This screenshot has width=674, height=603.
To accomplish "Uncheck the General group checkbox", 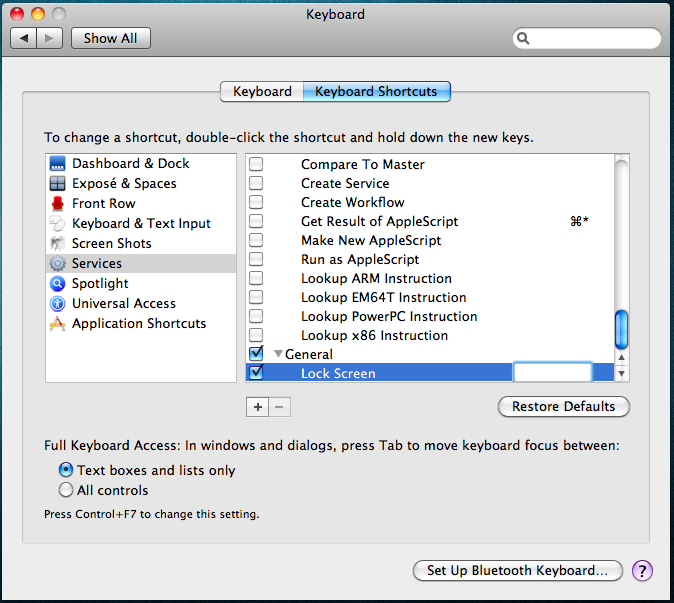I will [256, 353].
